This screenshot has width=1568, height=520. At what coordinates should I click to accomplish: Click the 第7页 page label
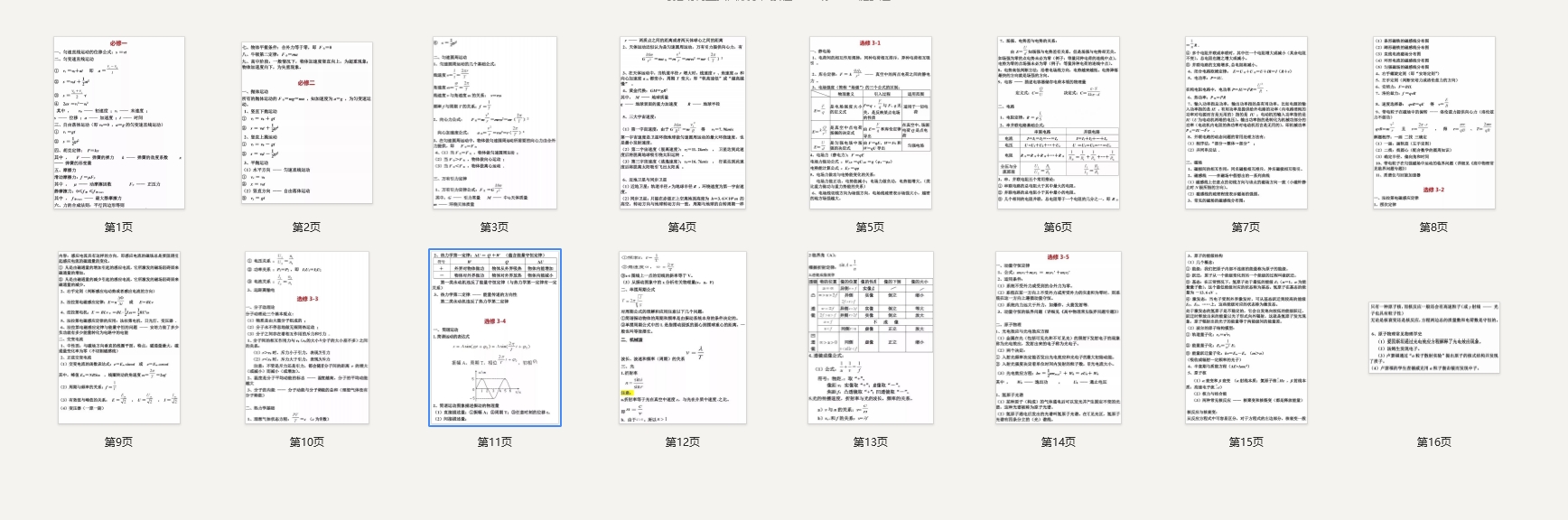click(1246, 227)
